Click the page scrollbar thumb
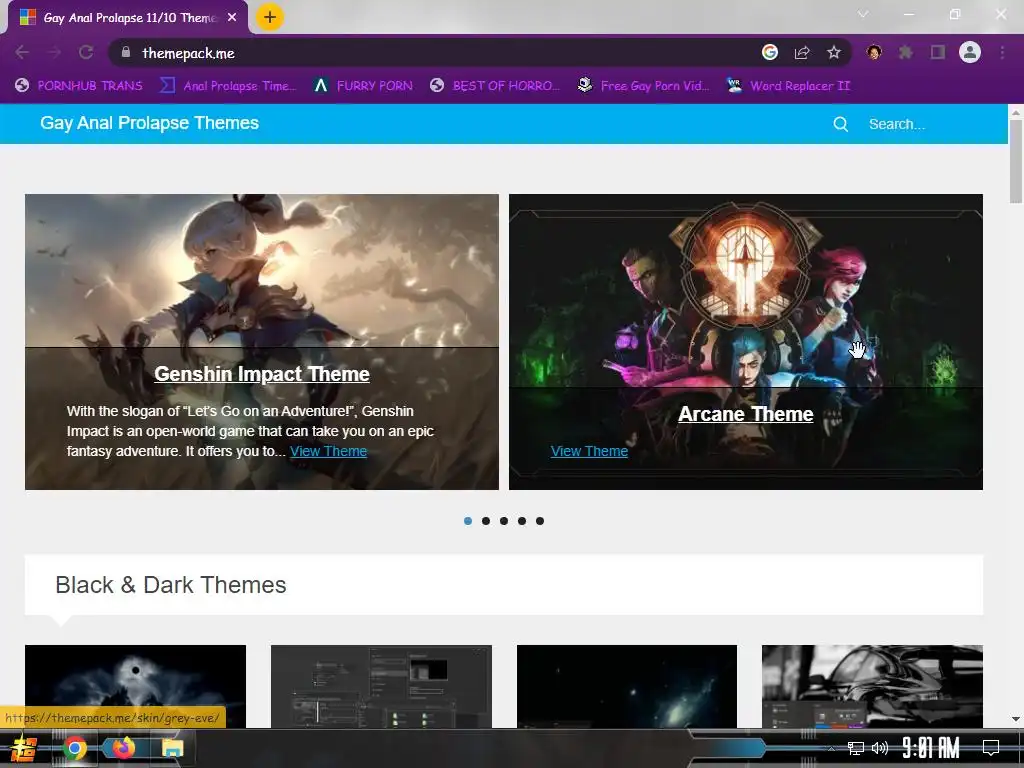Image resolution: width=1024 pixels, height=768 pixels. pyautogui.click(x=1016, y=161)
